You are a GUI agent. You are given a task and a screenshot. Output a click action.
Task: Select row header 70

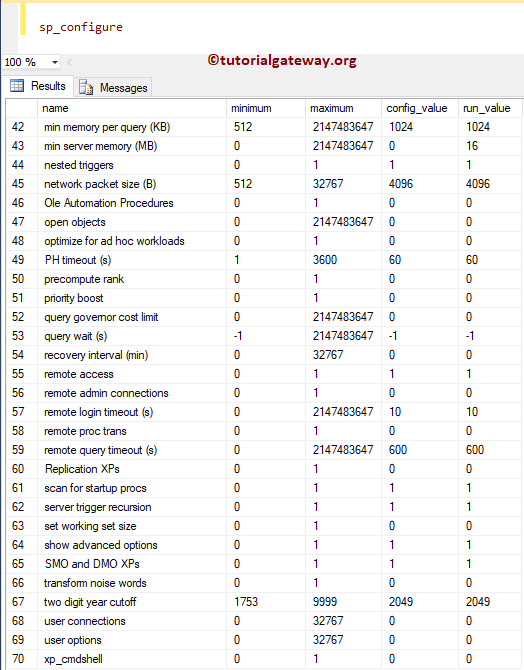(x=22, y=659)
